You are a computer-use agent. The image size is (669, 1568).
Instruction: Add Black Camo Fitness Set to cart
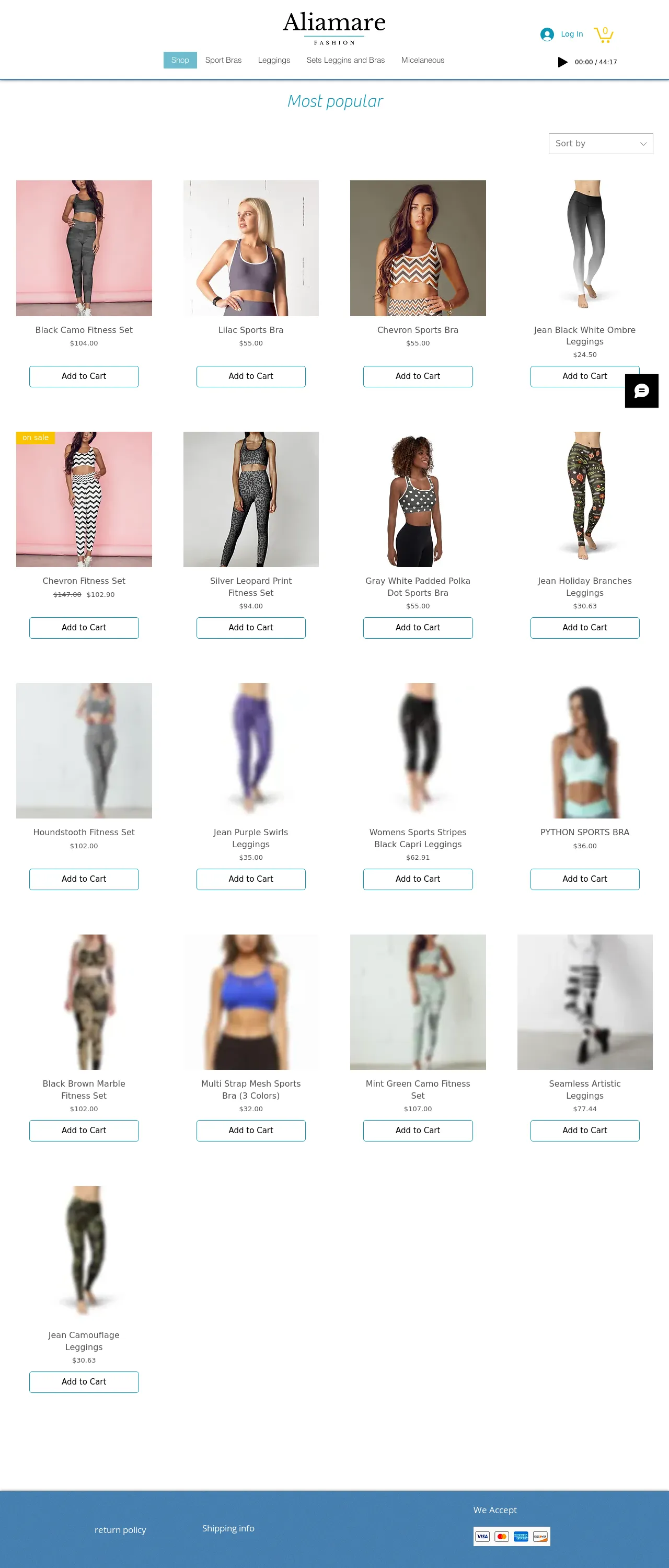(x=84, y=376)
